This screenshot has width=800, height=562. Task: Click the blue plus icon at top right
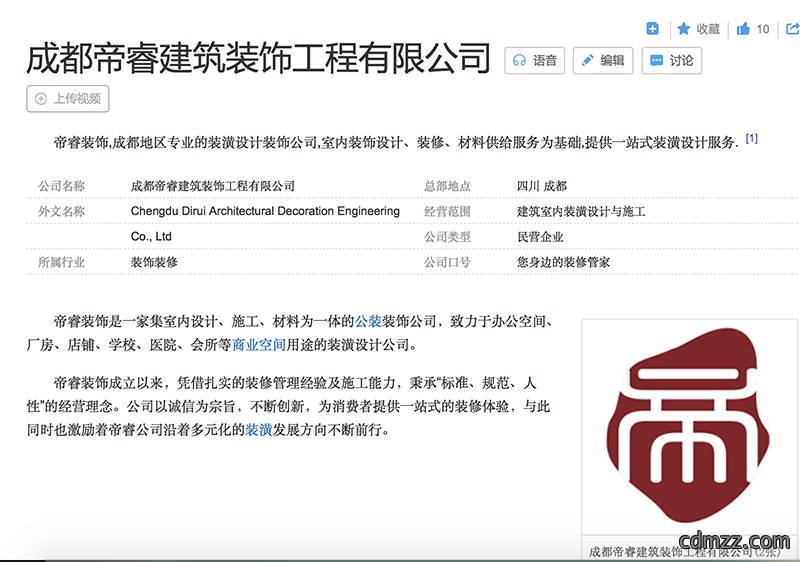[x=653, y=29]
